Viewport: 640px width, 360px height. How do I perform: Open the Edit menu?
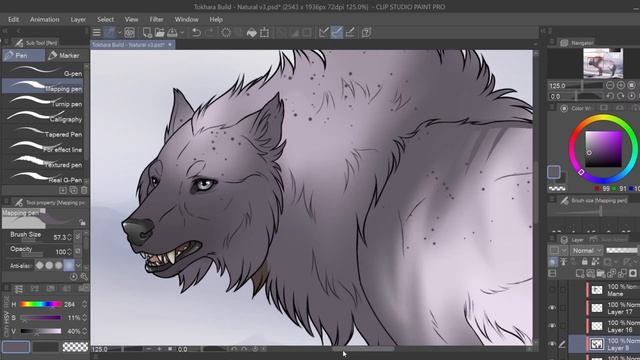click(x=13, y=20)
